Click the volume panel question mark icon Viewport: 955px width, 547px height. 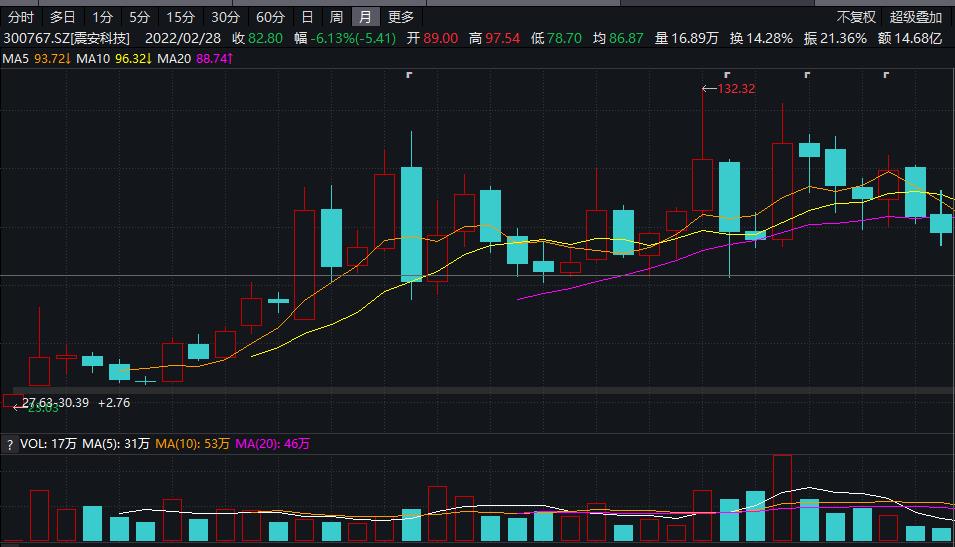click(11, 444)
